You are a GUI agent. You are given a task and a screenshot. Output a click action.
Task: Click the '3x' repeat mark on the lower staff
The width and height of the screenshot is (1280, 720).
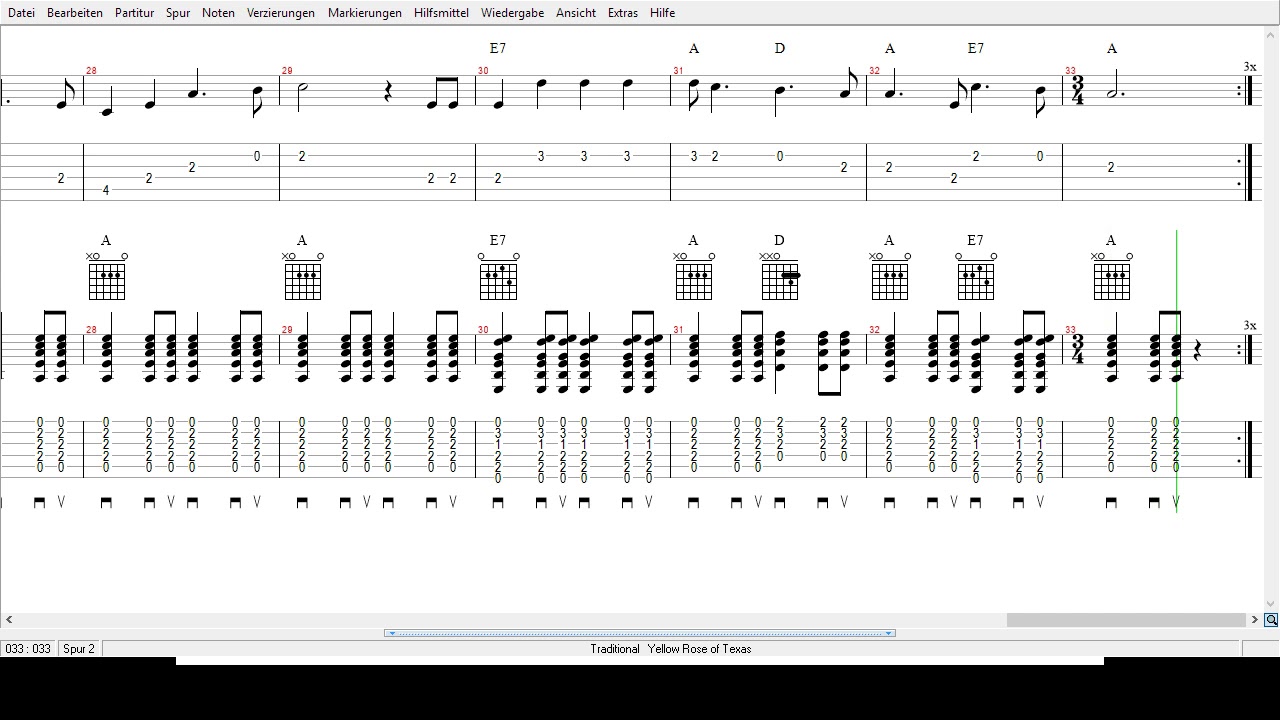tap(1250, 326)
